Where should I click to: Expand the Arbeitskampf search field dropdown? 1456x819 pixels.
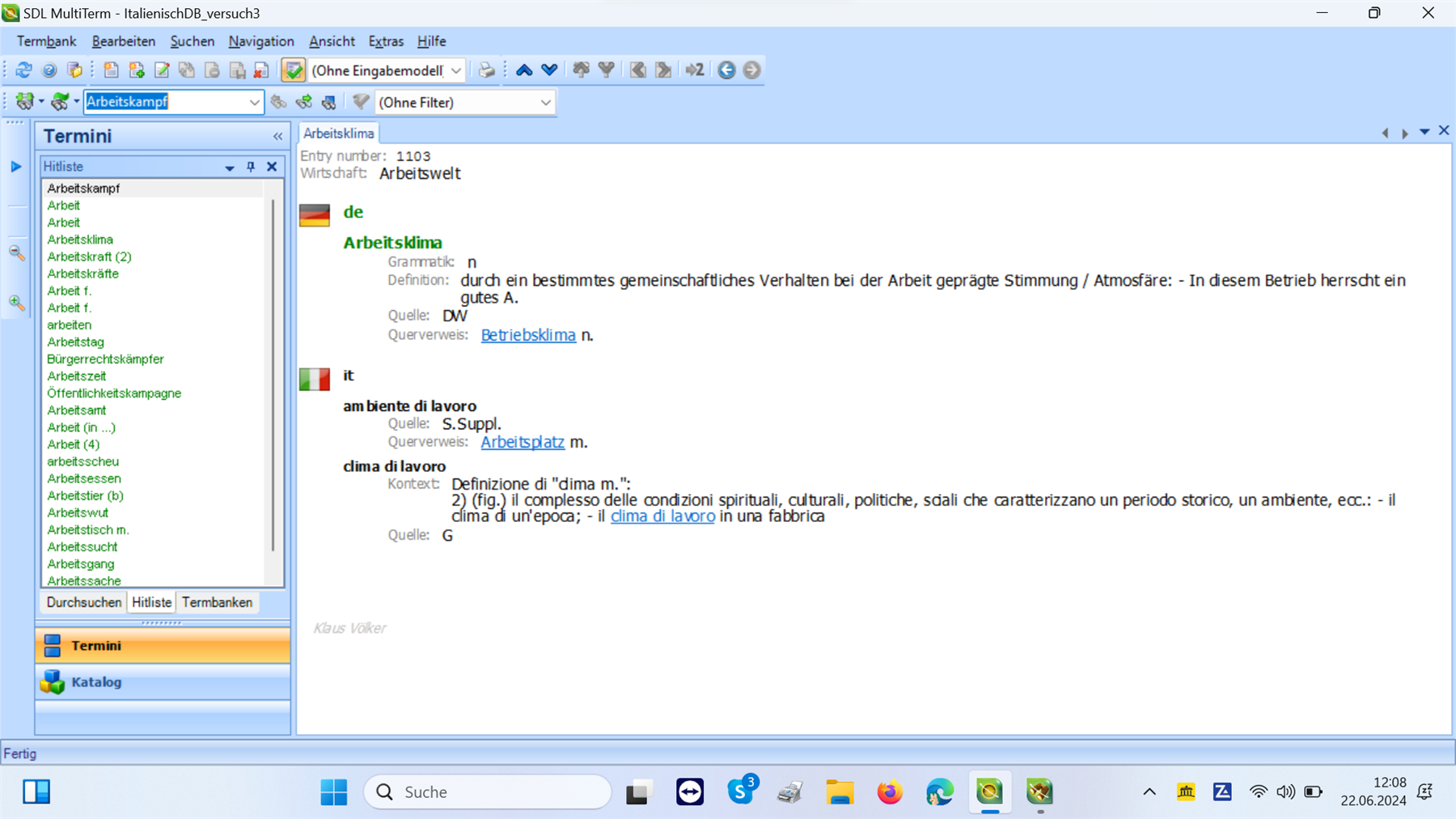(254, 102)
